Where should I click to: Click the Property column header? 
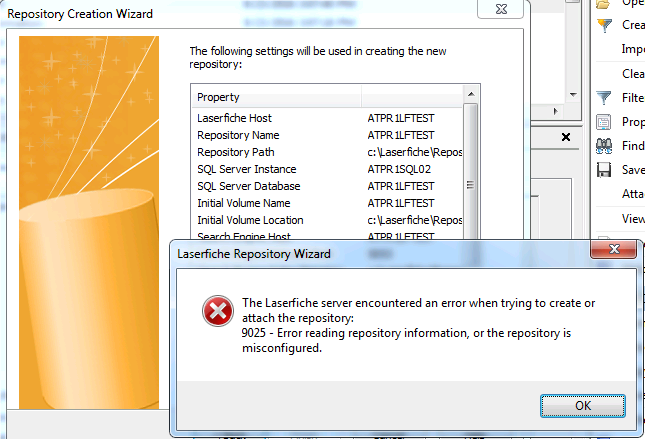click(x=276, y=97)
